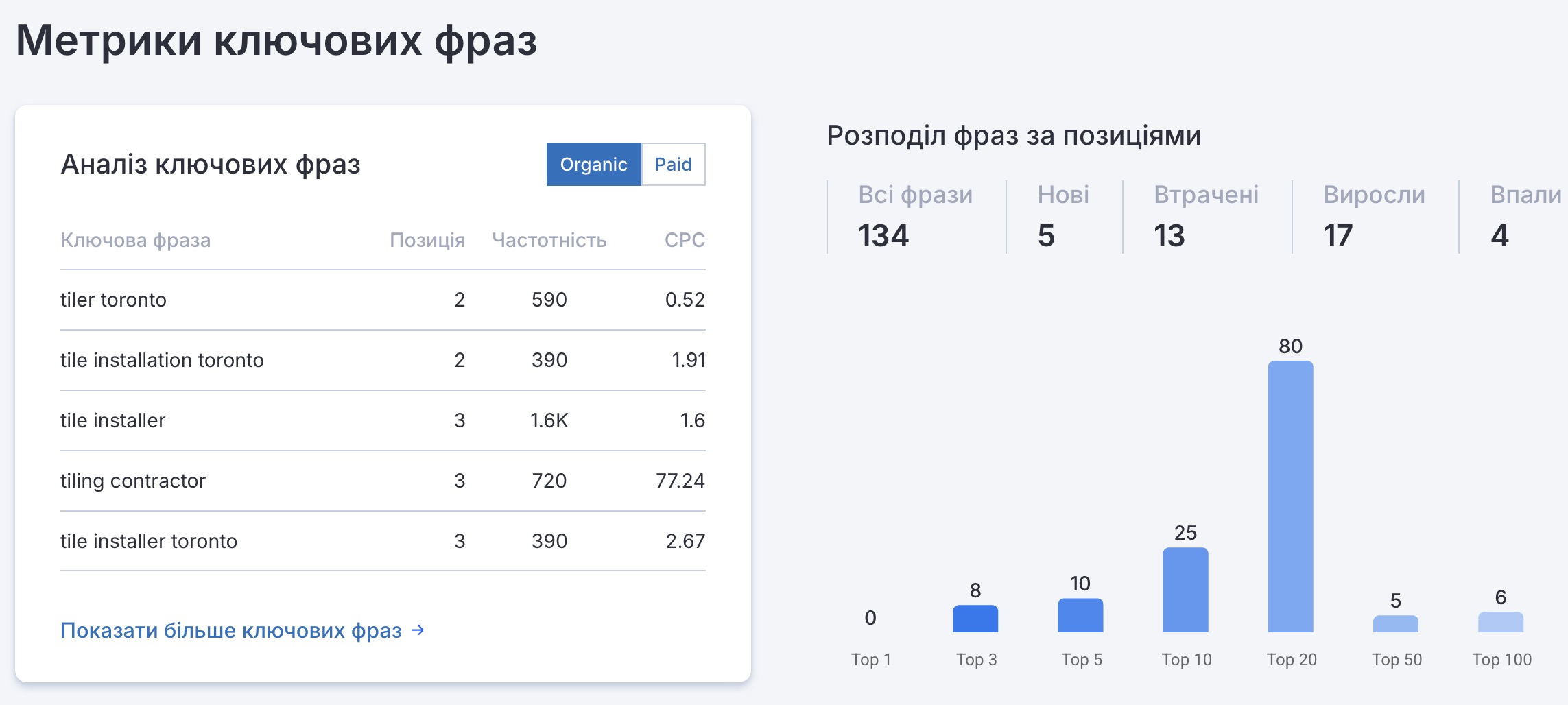Viewport: 1568px width, 705px height.
Task: Click the Top 20 bar in chart
Action: click(1290, 497)
